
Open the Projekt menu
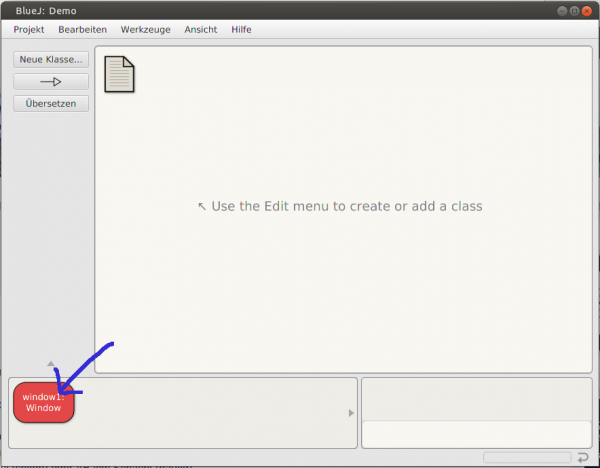(x=29, y=30)
